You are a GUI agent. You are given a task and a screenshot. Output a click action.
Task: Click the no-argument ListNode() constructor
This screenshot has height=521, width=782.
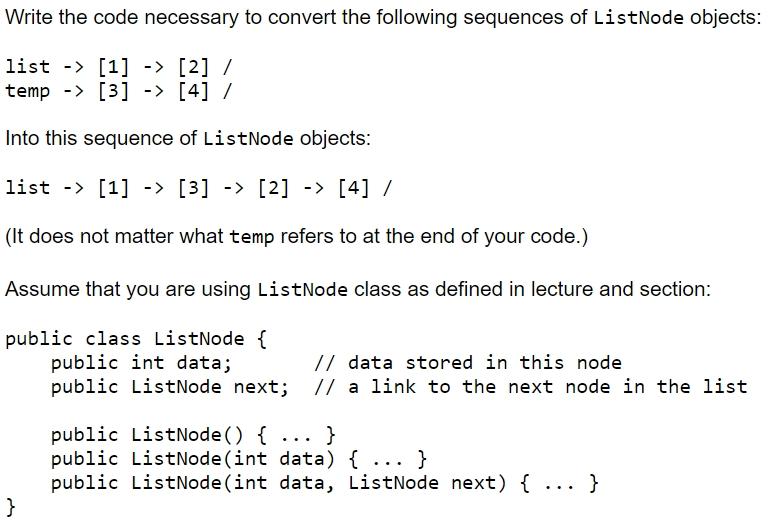(193, 435)
